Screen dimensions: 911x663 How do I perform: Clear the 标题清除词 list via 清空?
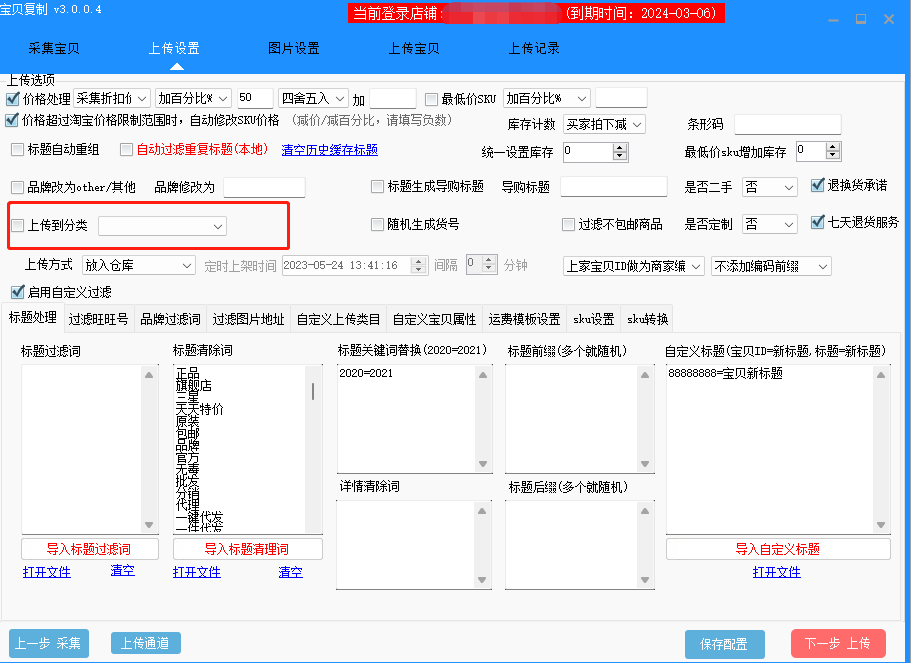click(x=290, y=572)
